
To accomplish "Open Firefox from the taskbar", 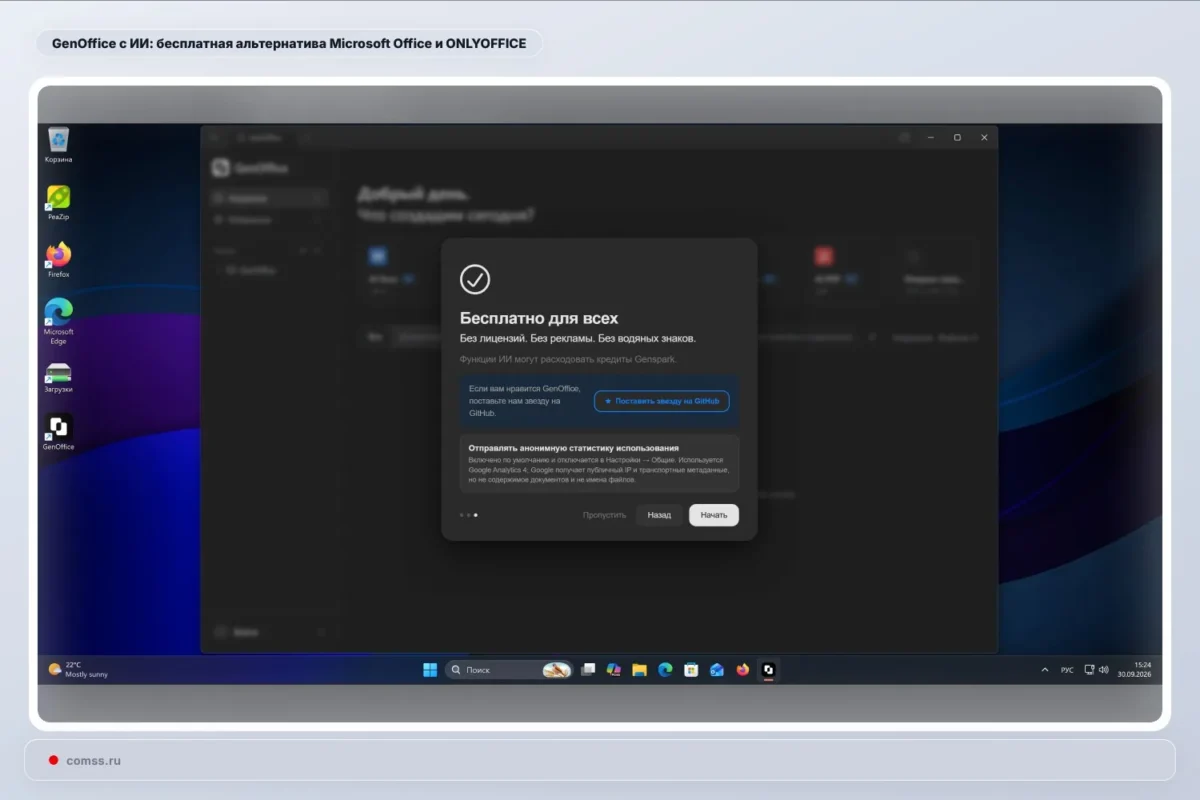I will tap(742, 670).
